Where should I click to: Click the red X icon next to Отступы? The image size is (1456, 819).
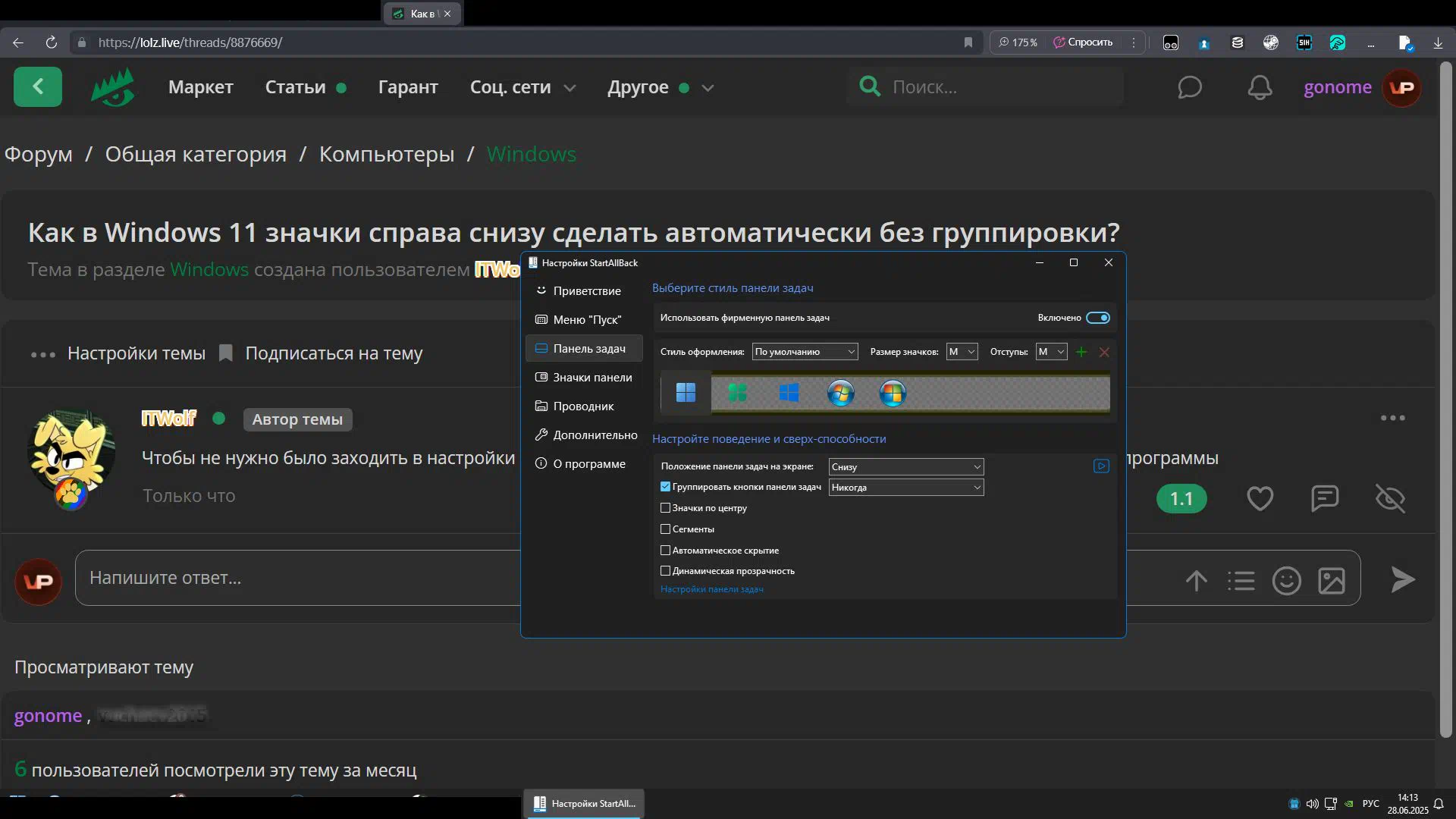coord(1104,352)
